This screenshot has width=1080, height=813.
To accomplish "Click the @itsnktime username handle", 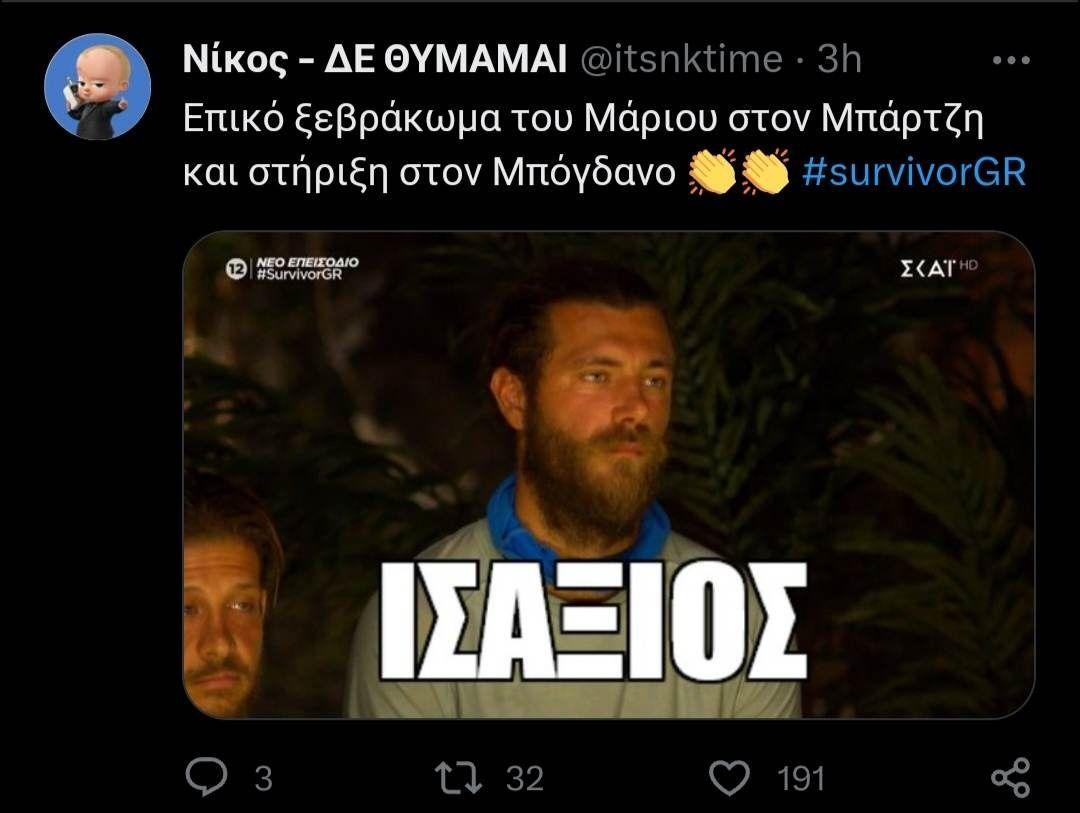I will (681, 59).
